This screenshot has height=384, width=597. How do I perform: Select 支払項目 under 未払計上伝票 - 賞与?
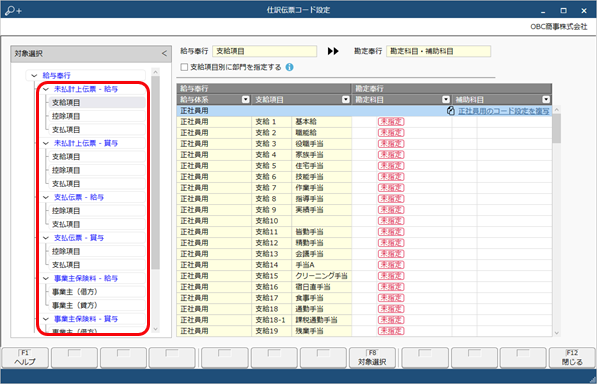point(97,184)
